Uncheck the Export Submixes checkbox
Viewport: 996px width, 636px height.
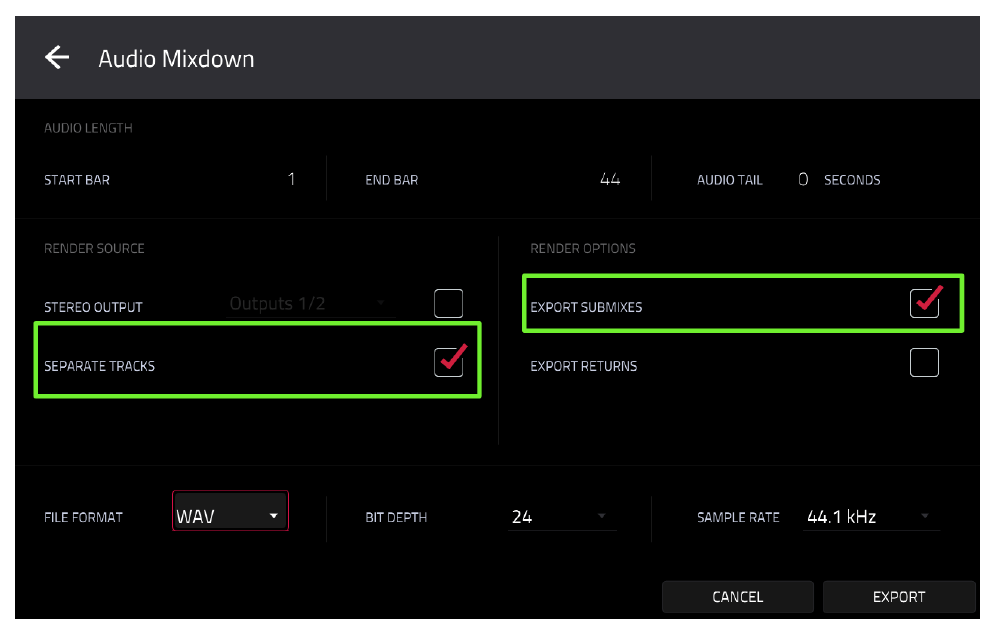pos(924,303)
